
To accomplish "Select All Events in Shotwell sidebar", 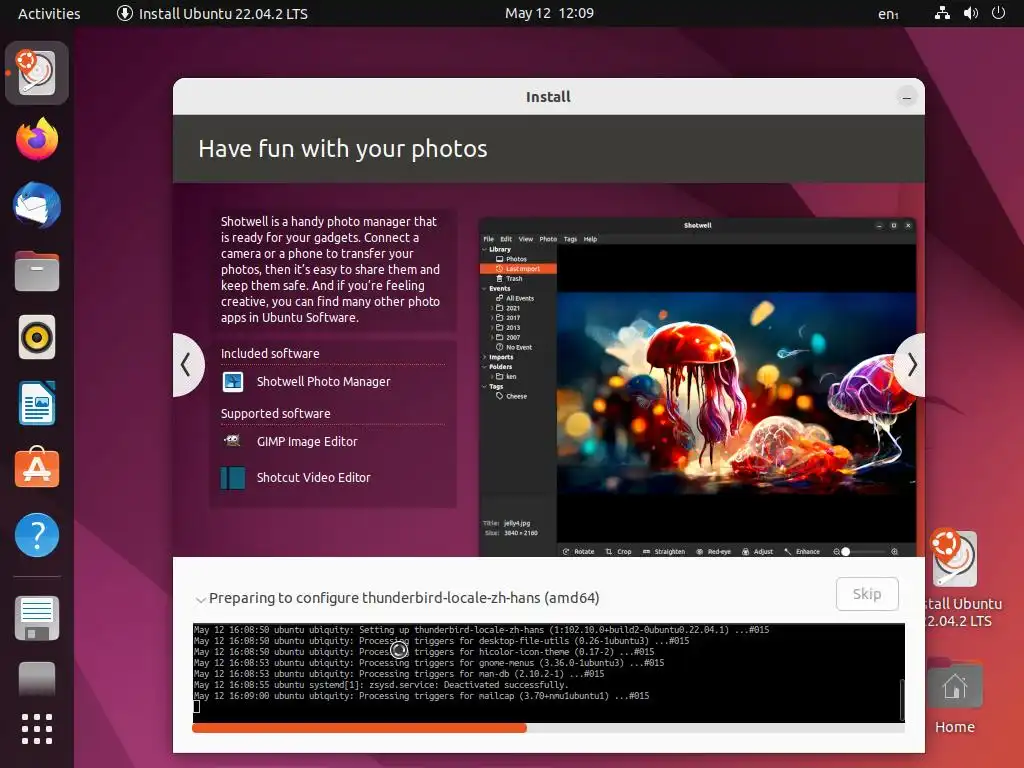I will point(515,298).
